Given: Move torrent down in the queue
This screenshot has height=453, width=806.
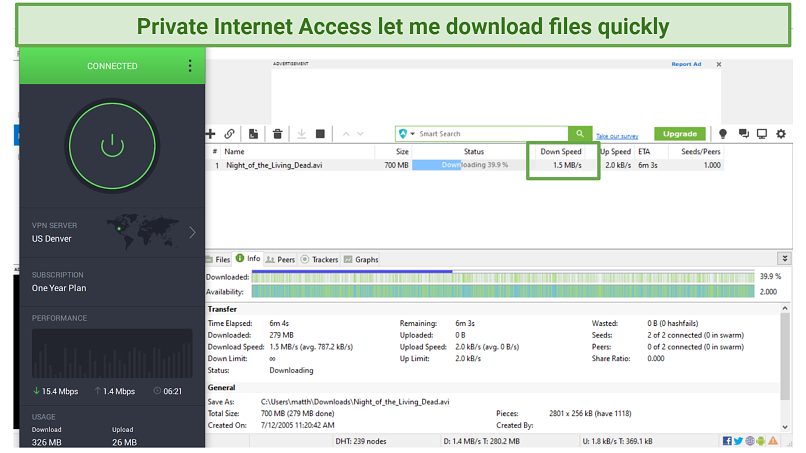Looking at the screenshot, I should pos(360,134).
